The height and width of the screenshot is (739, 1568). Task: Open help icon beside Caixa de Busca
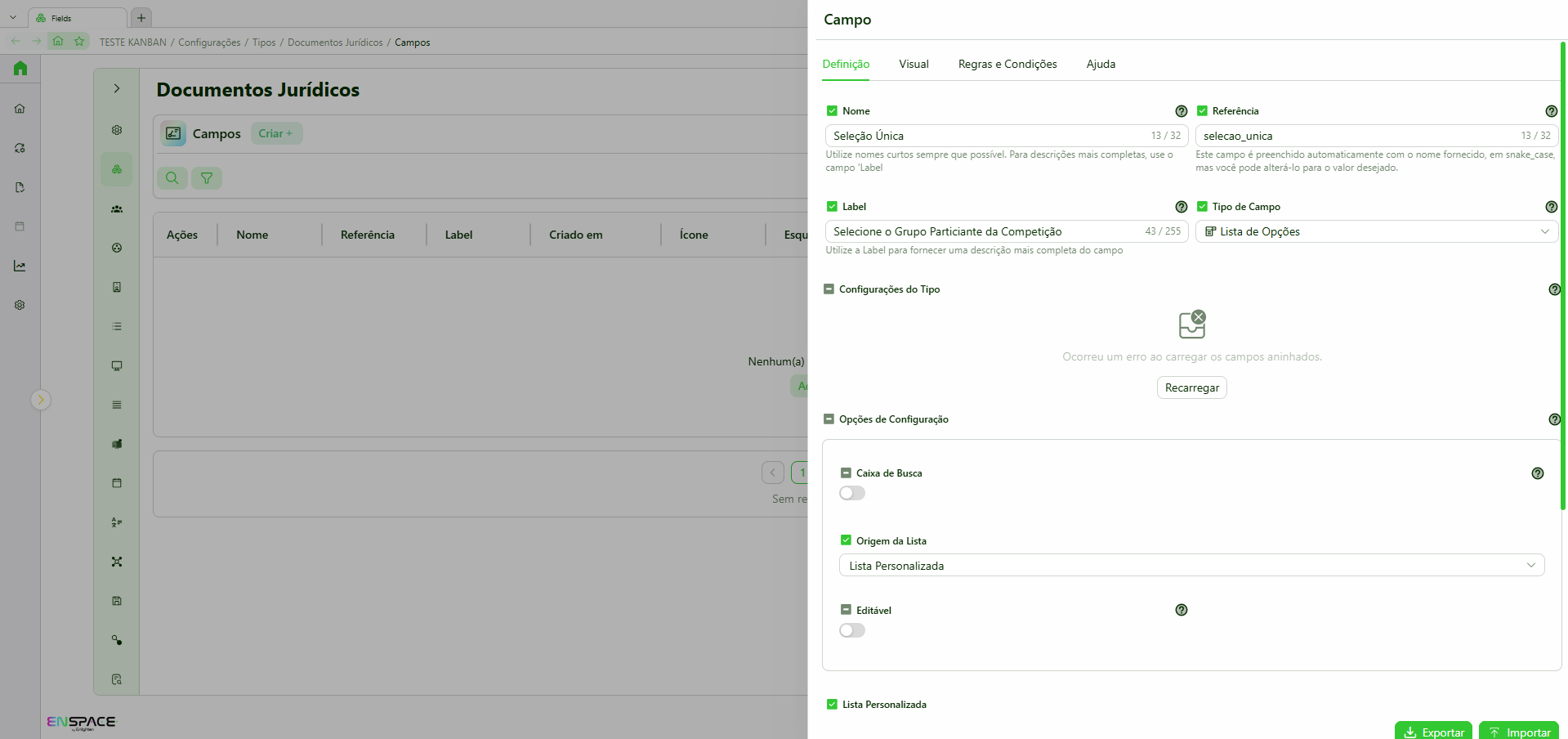(1537, 473)
